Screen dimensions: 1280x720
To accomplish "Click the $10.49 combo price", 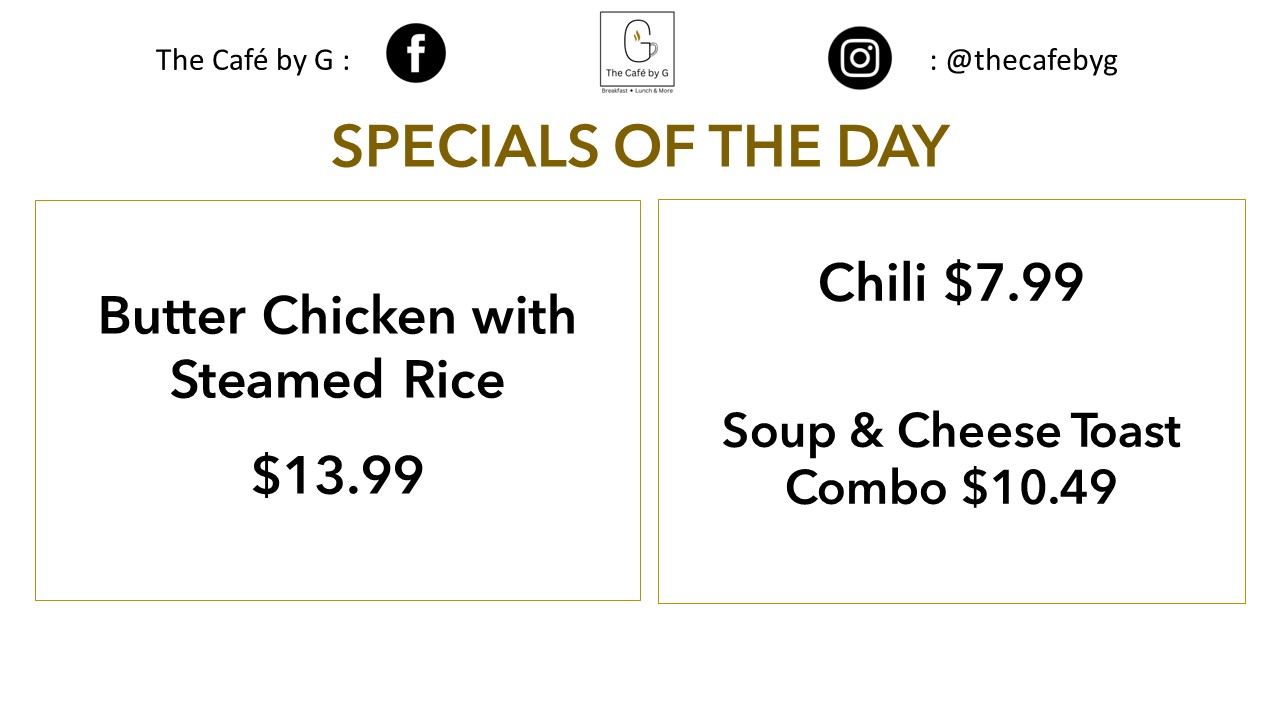I will 1039,488.
